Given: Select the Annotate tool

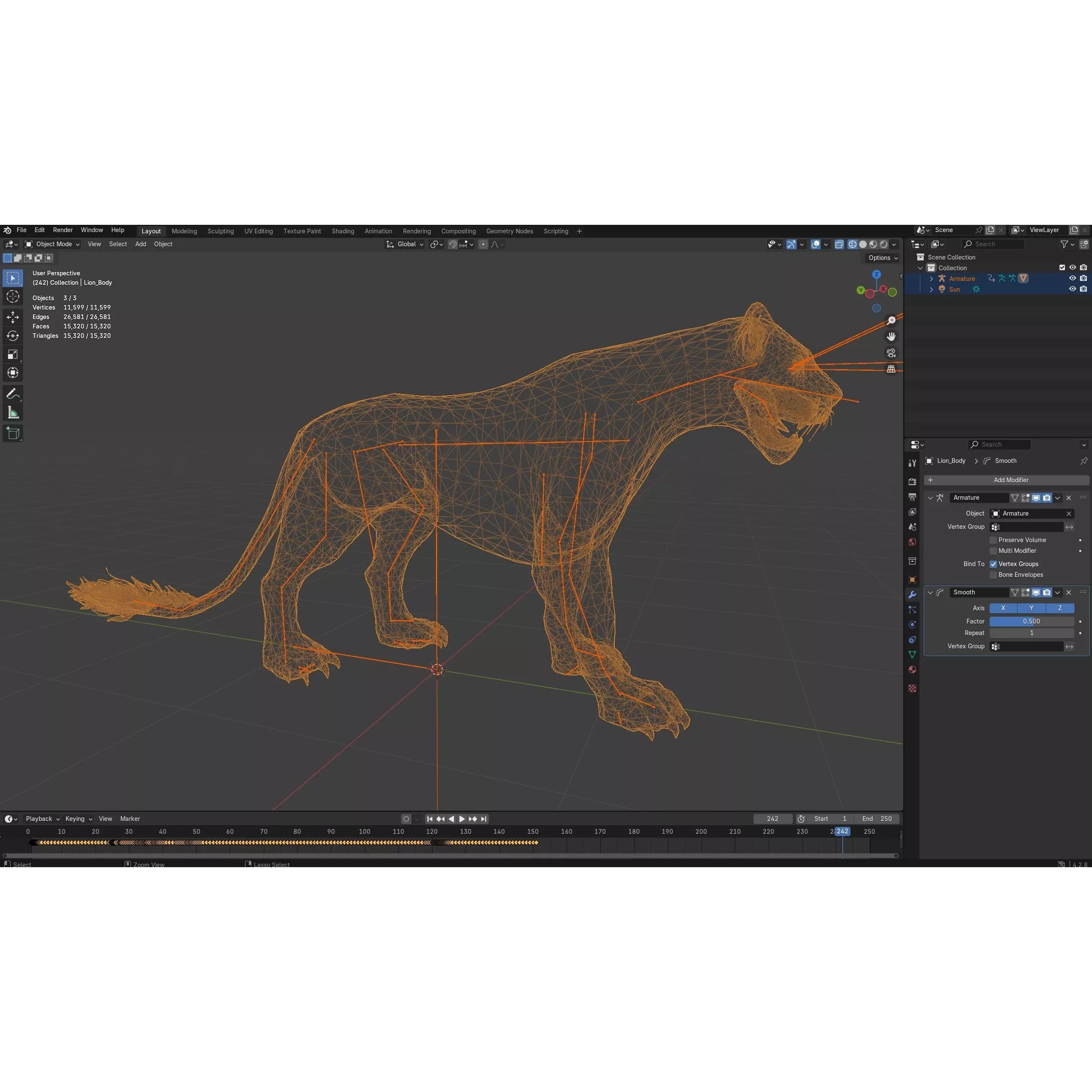Looking at the screenshot, I should (12, 394).
